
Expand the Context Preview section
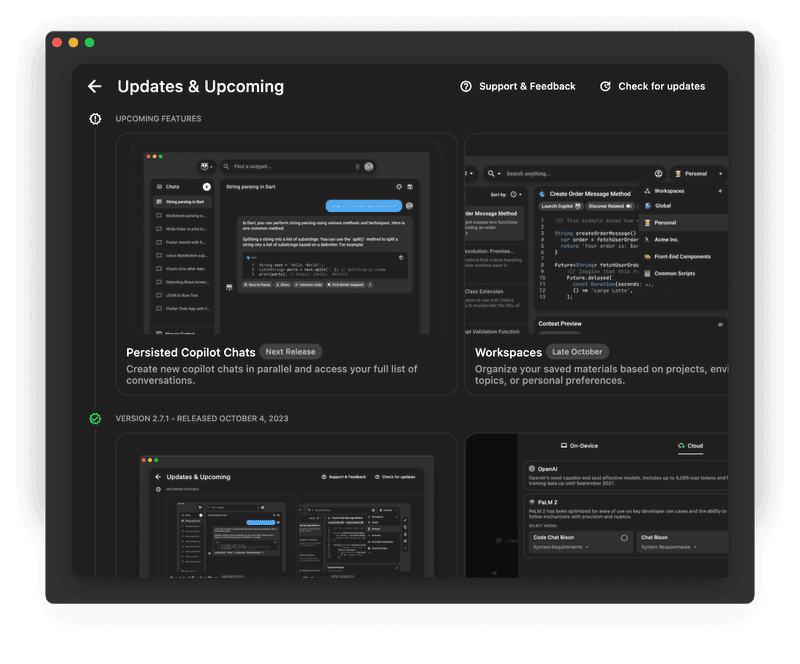pos(721,322)
